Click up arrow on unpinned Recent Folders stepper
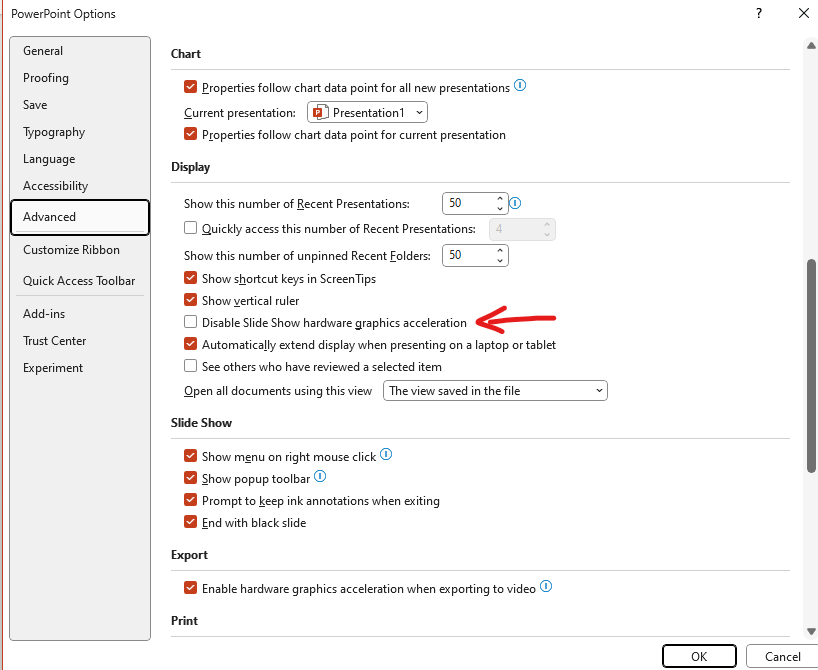 [x=500, y=250]
